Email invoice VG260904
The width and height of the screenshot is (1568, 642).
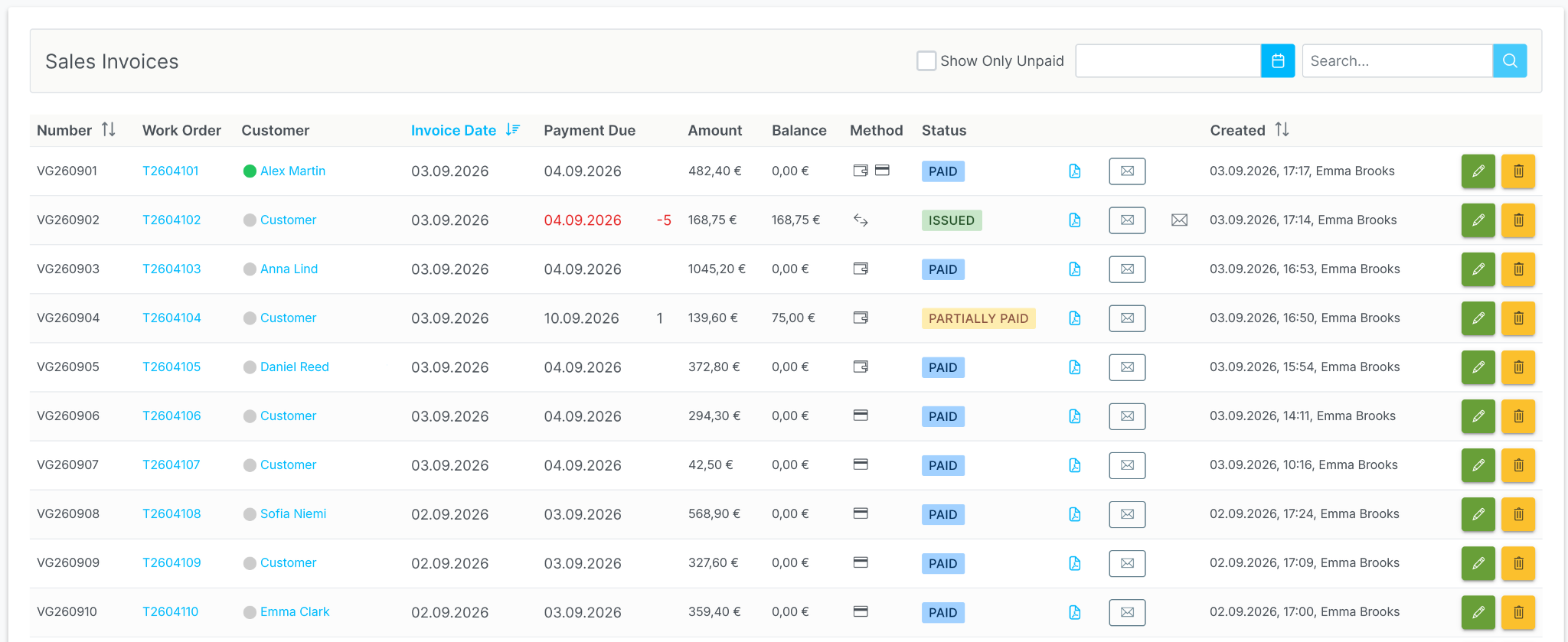pyautogui.click(x=1127, y=318)
